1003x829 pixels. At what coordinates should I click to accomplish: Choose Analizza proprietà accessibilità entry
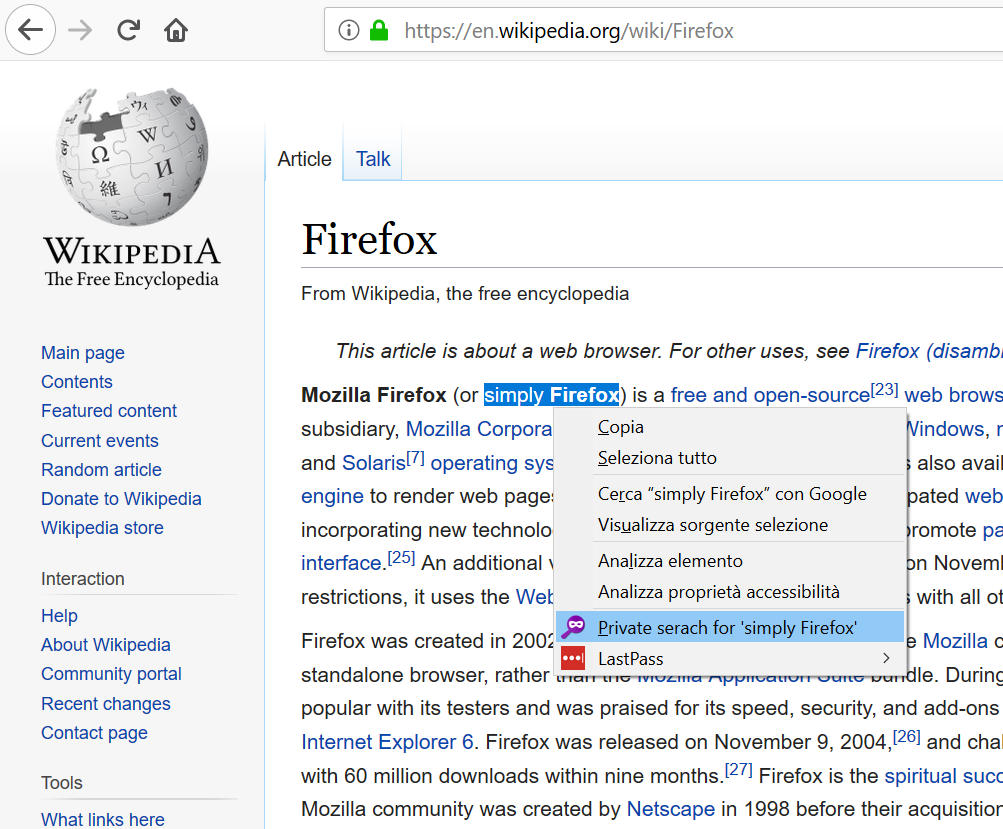coord(730,592)
